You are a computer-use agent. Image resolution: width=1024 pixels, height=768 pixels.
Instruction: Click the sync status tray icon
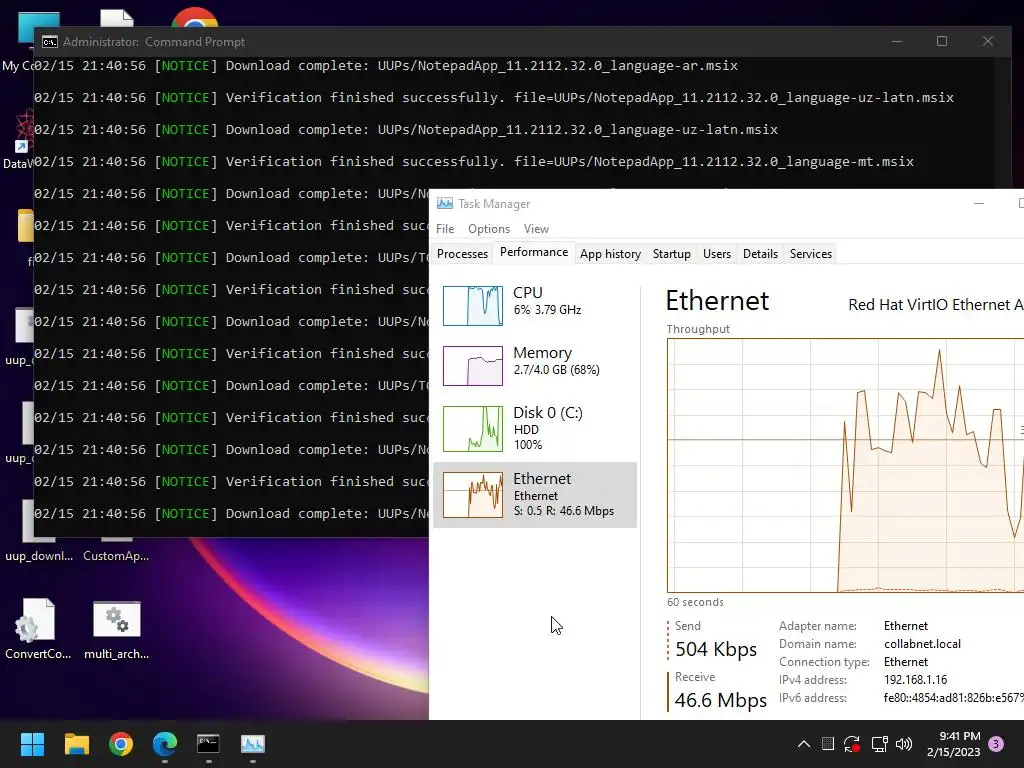(x=852, y=744)
